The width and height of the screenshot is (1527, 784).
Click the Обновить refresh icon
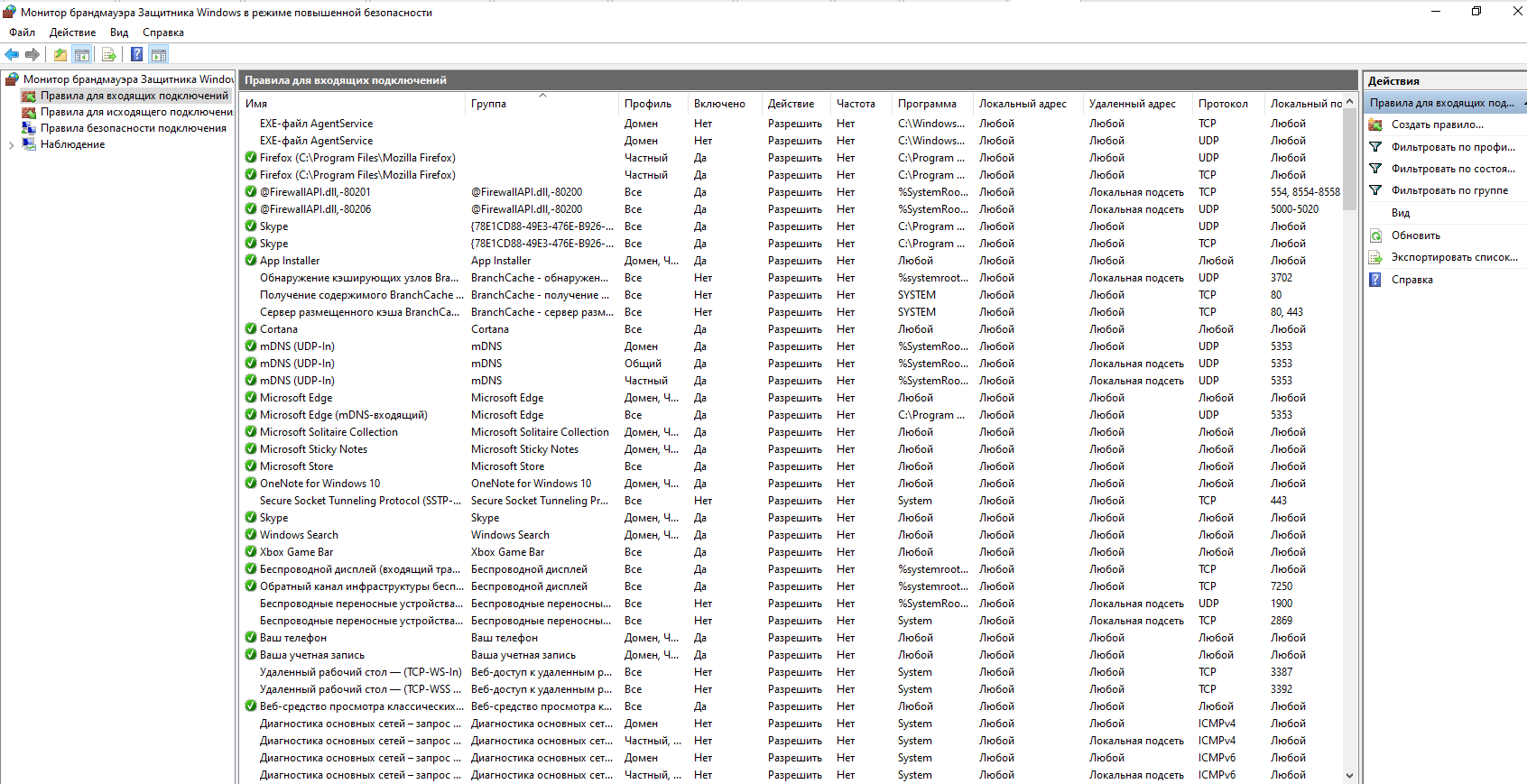(1375, 235)
